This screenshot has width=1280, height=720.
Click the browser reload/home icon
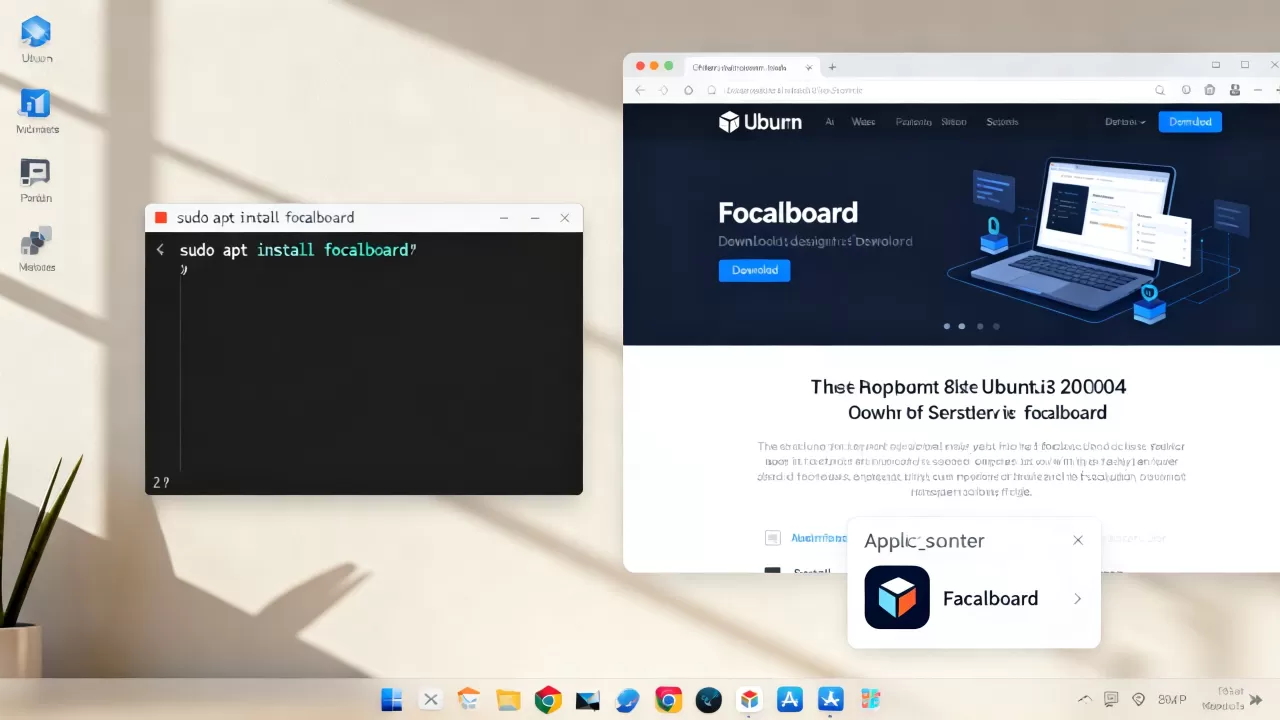pyautogui.click(x=688, y=90)
